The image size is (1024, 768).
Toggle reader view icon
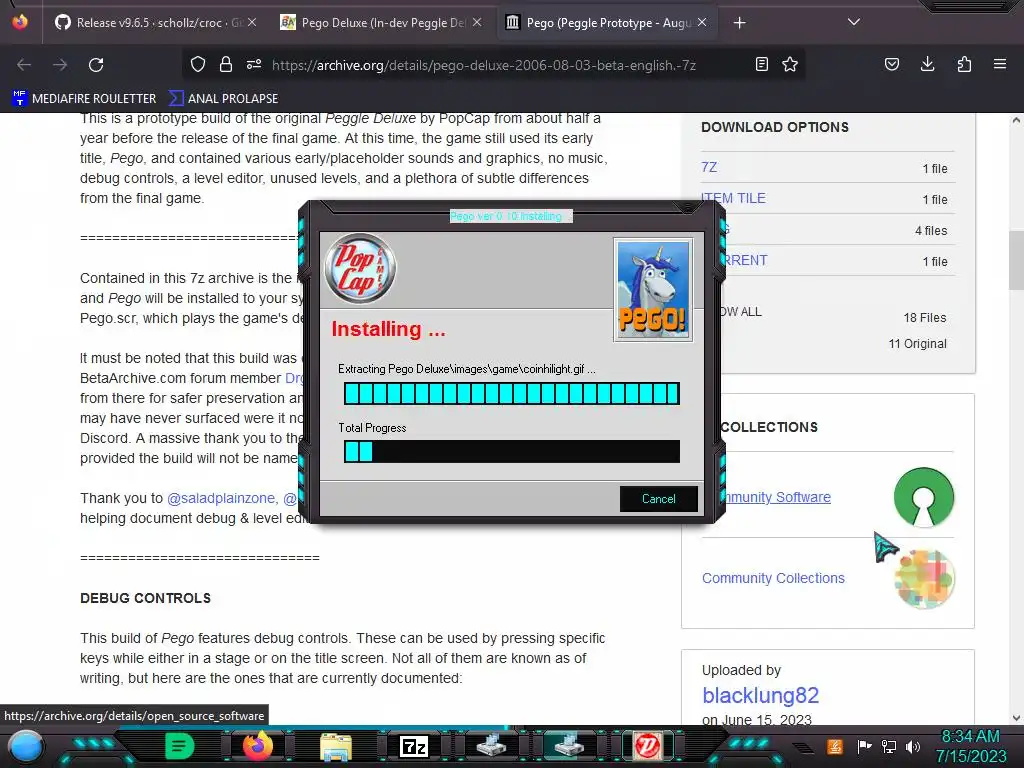[x=761, y=64]
